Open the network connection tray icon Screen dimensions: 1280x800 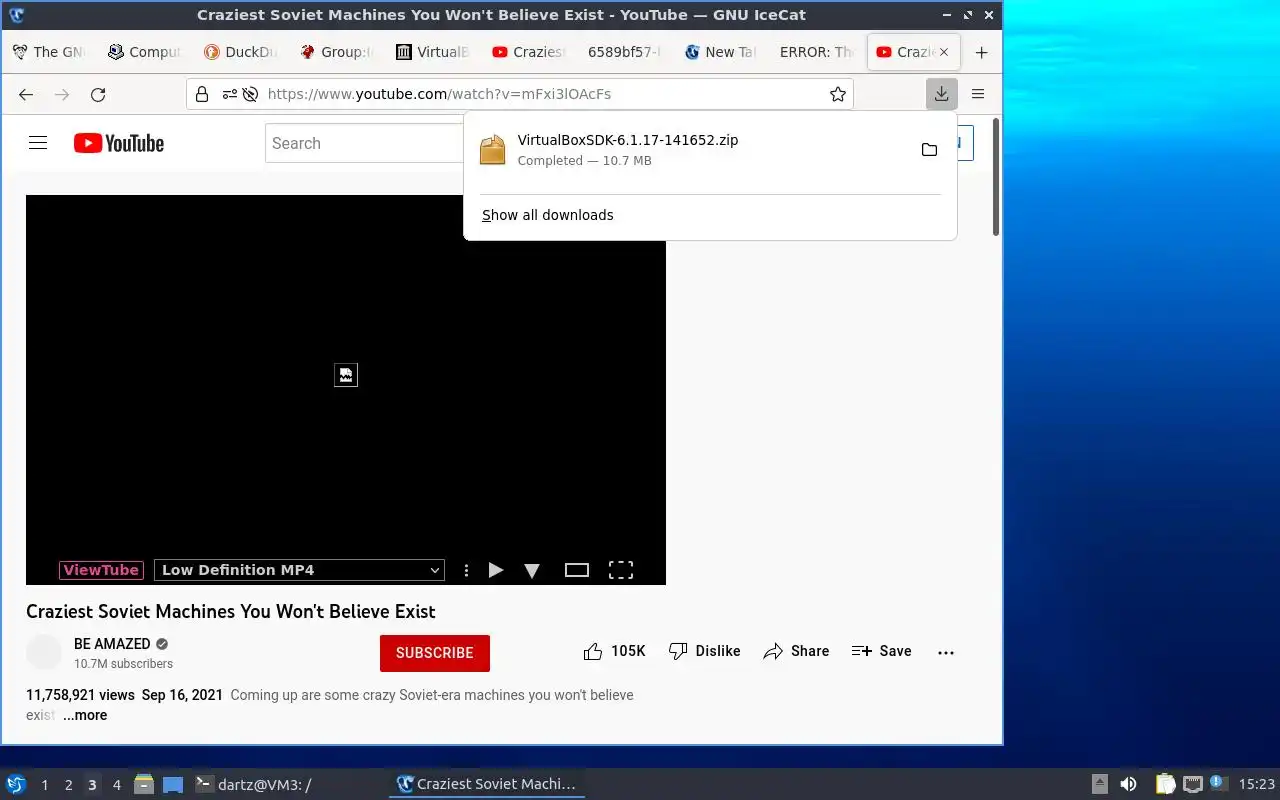[1193, 784]
